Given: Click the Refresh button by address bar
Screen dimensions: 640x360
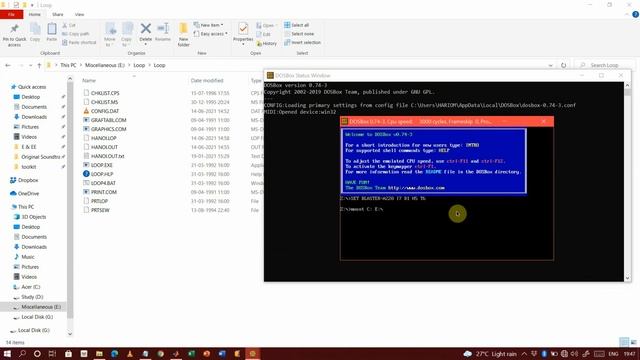Looking at the screenshot, I should pos(563,65).
